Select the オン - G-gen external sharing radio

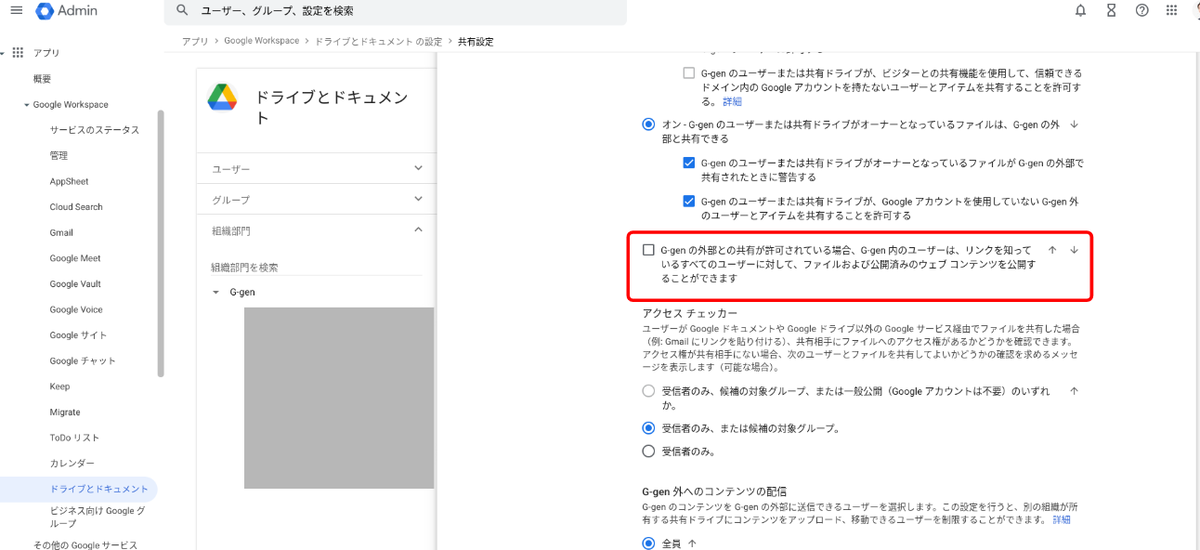[648, 125]
